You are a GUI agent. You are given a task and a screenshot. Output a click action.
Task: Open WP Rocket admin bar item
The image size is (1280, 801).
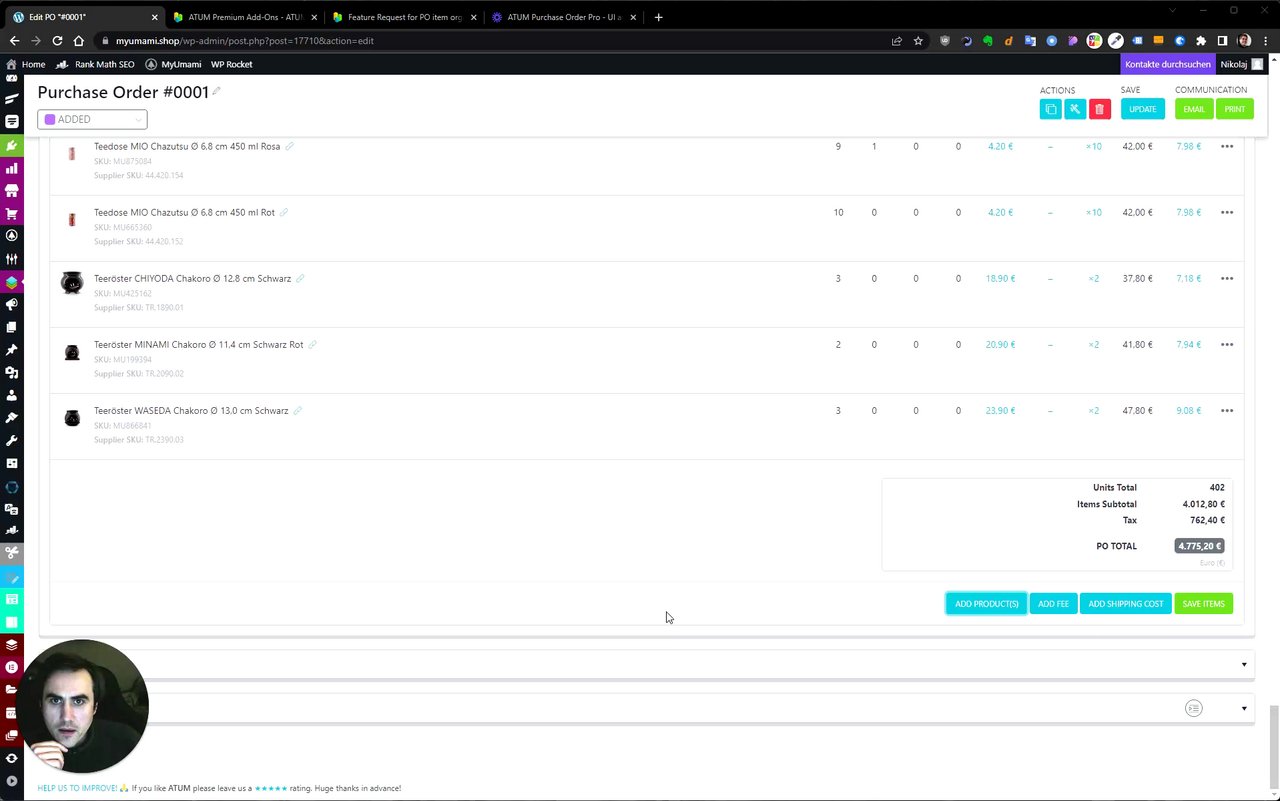coord(231,64)
